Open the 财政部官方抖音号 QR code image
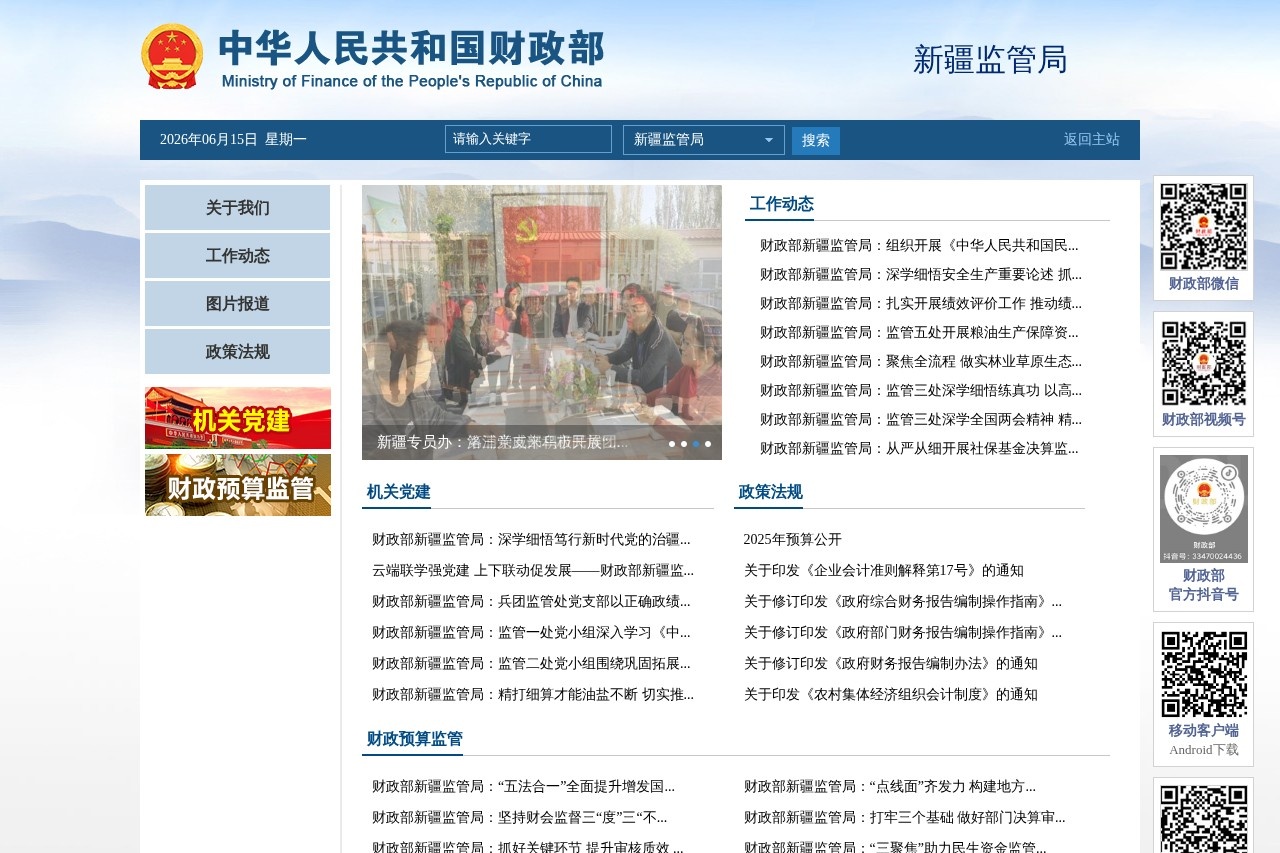Viewport: 1280px width, 853px height. coord(1203,509)
